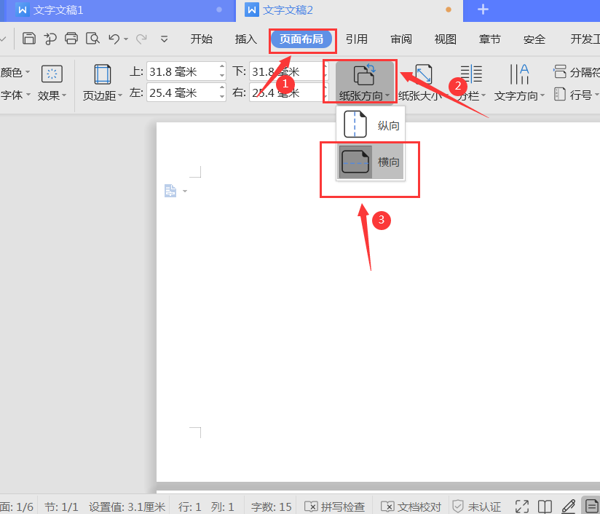Click pen writing mode icon in status bar
The height and width of the screenshot is (514, 601).
tap(568, 506)
